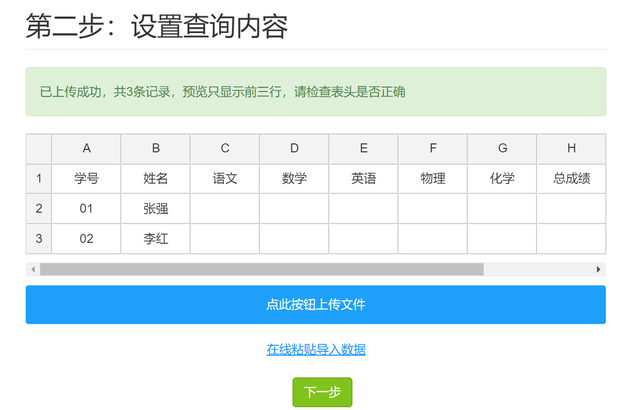Viewport: 640px width, 410px height.
Task: Click the 姓名 cell
Action: click(x=156, y=179)
